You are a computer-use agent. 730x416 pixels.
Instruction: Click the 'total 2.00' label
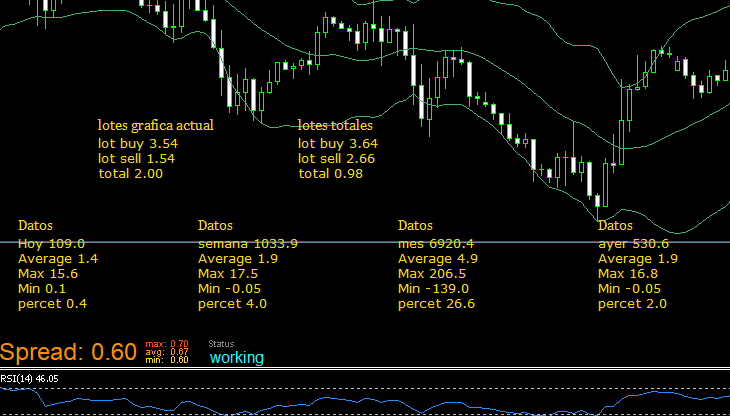point(131,174)
